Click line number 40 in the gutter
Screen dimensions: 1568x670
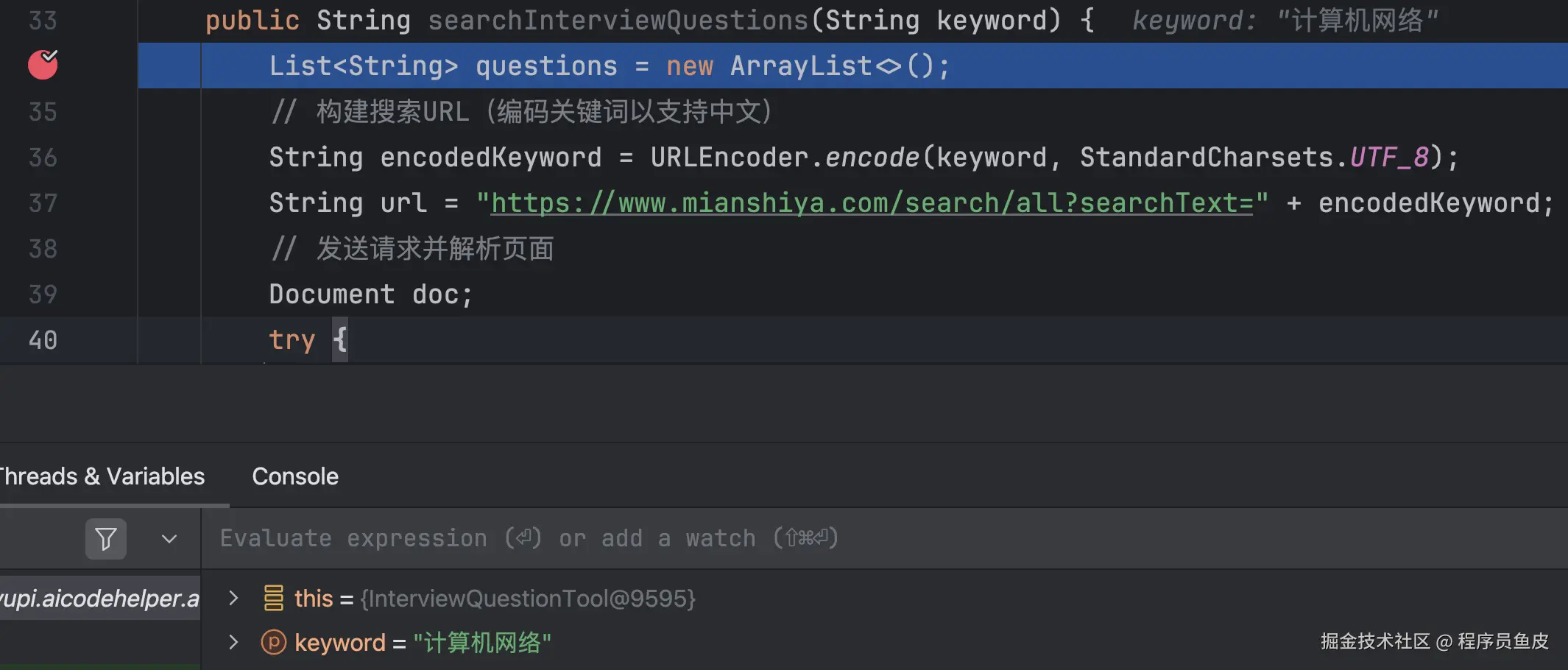tap(43, 339)
